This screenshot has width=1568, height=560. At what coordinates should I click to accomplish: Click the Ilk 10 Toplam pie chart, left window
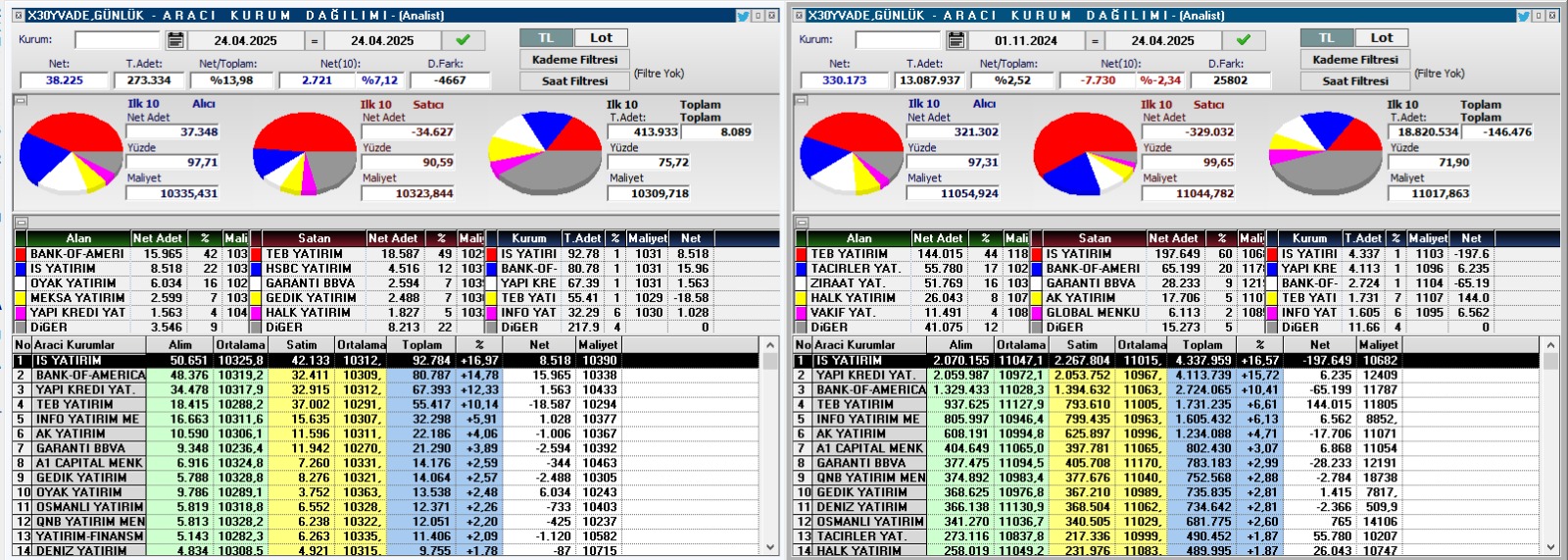[546, 155]
